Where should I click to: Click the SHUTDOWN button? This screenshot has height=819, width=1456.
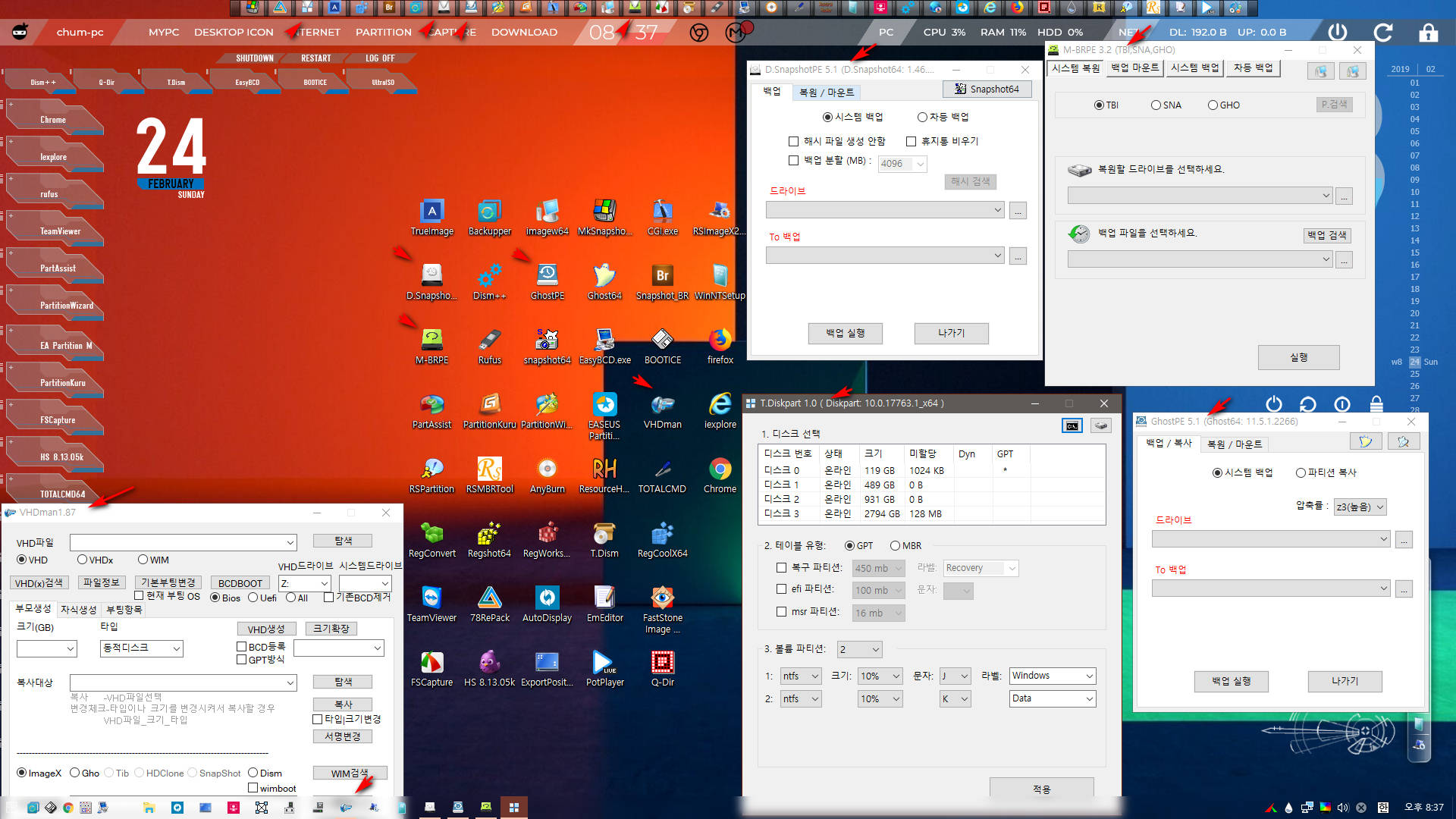(x=254, y=58)
